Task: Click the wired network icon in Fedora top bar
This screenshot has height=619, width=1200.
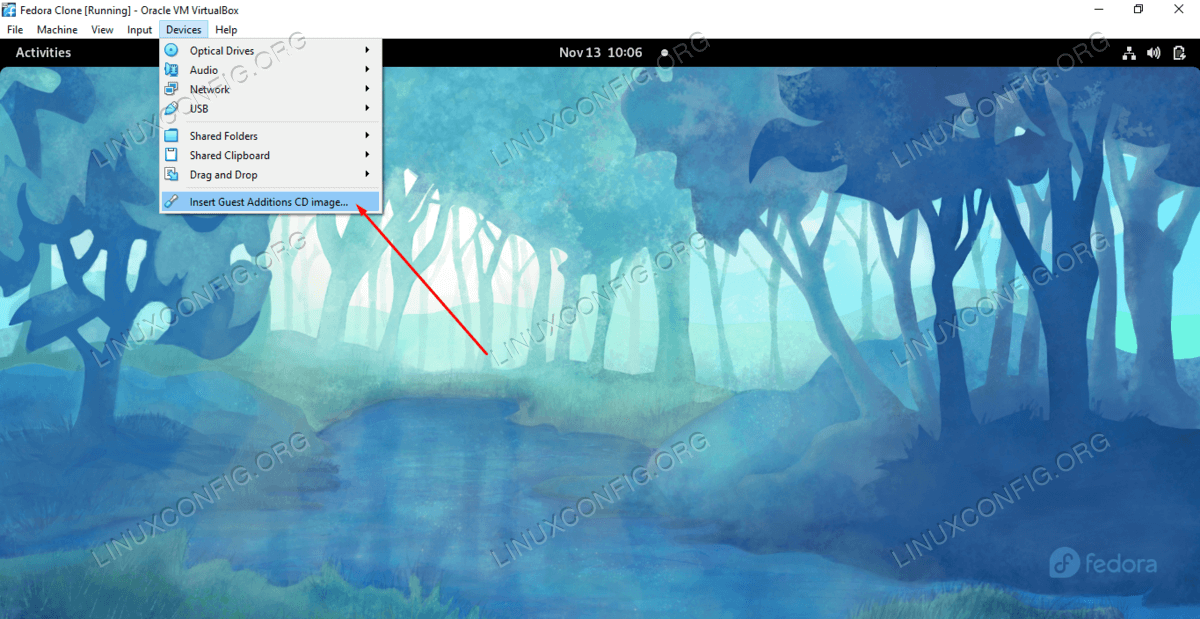Action: pos(1130,52)
